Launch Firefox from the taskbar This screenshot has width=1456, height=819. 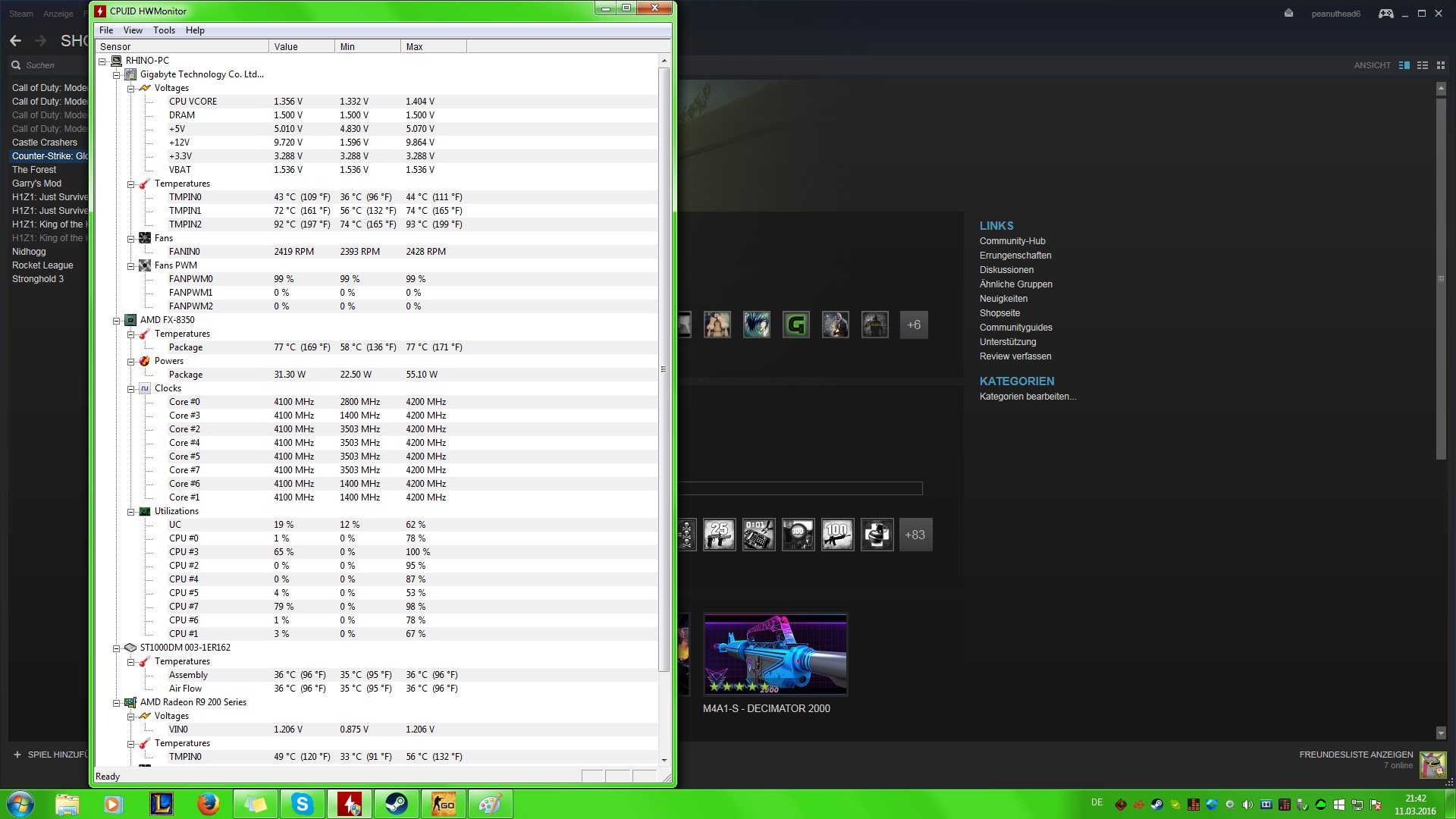pyautogui.click(x=208, y=804)
